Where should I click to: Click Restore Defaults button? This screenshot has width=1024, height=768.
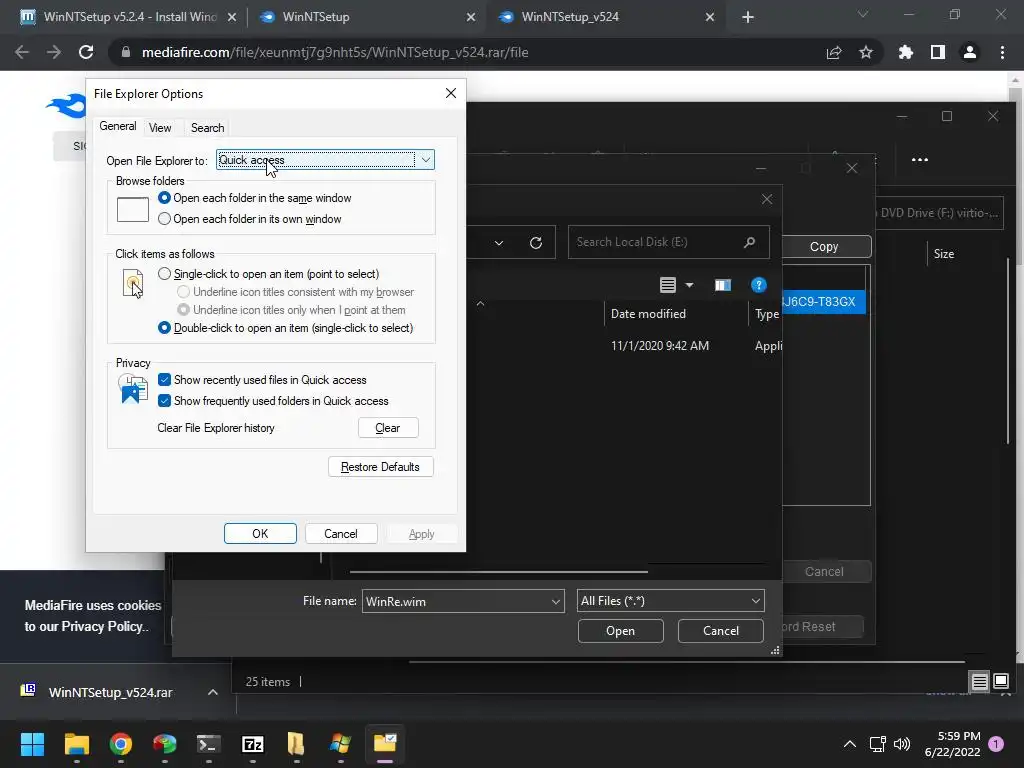point(380,467)
